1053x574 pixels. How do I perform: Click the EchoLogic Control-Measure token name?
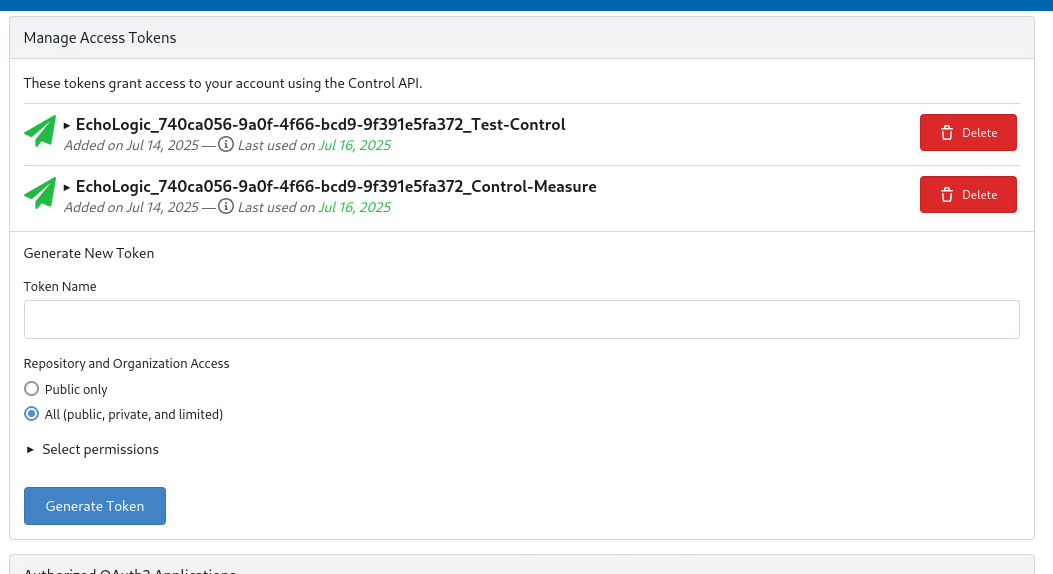point(336,186)
